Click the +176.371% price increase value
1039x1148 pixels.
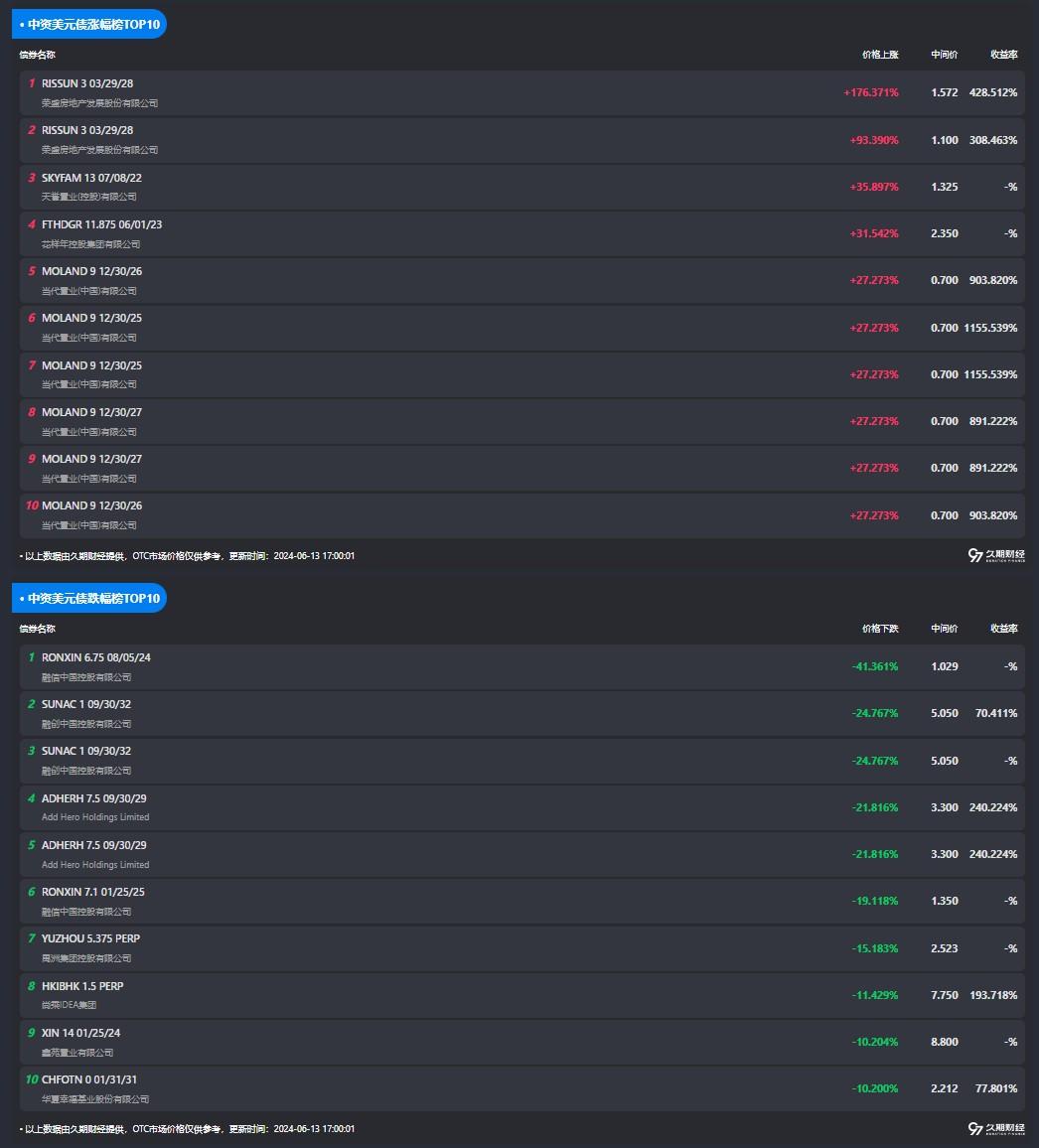pos(871,92)
